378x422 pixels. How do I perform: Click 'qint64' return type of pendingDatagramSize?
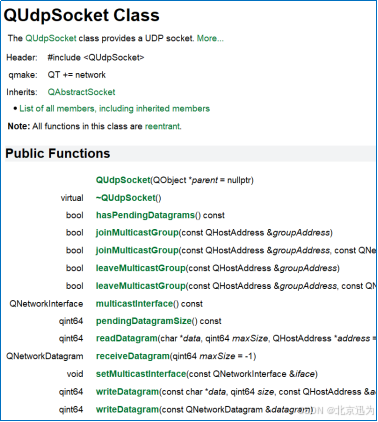pyautogui.click(x=71, y=321)
